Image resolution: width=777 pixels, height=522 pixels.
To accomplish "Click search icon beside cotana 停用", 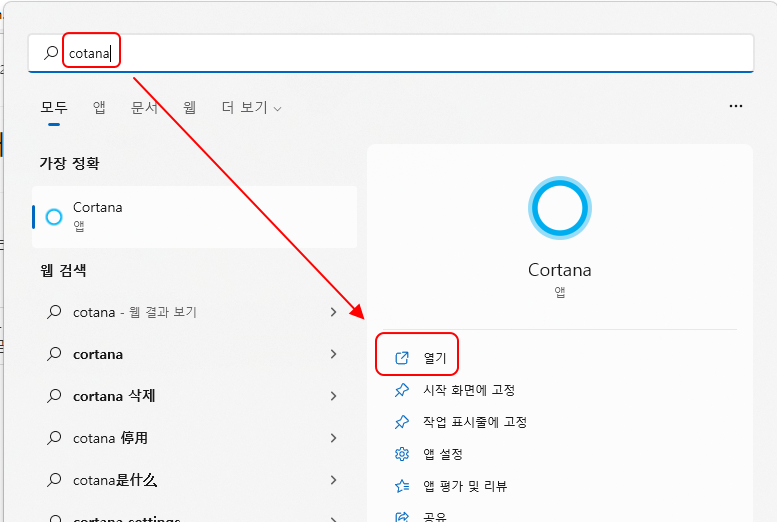I will tap(54, 438).
